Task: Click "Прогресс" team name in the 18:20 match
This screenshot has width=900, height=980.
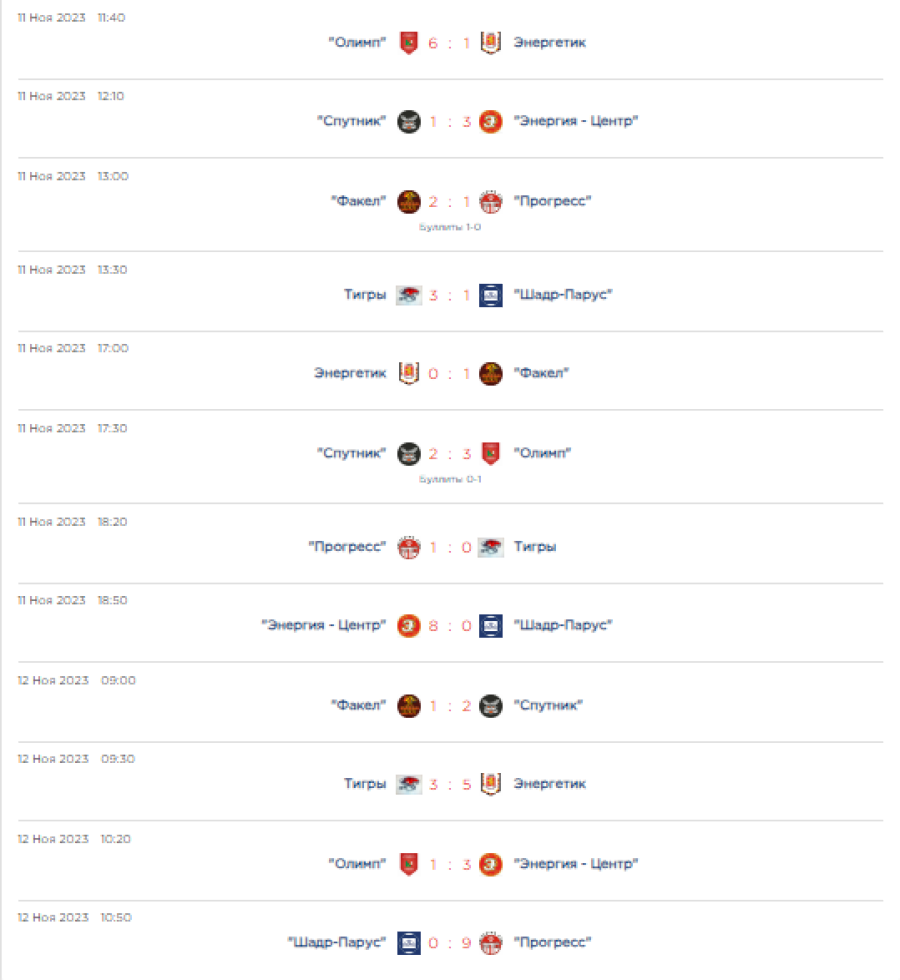Action: [347, 547]
